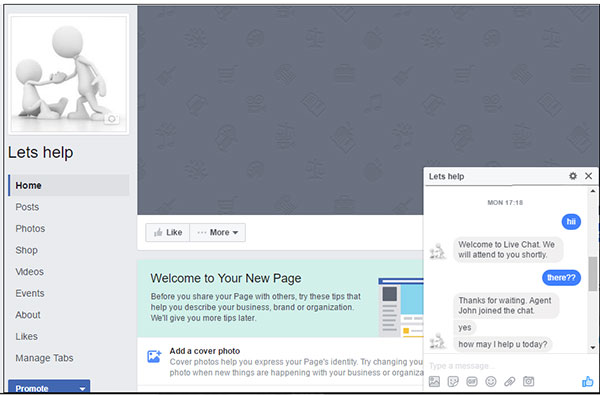Click the 'Welcome to Live Chat' message
Image resolution: width=600 pixels, height=395 pixels.
click(508, 250)
